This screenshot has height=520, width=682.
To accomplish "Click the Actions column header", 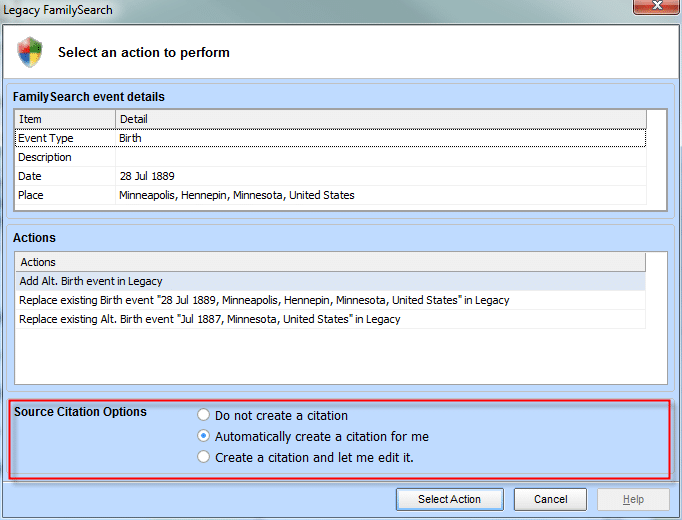I will [331, 262].
